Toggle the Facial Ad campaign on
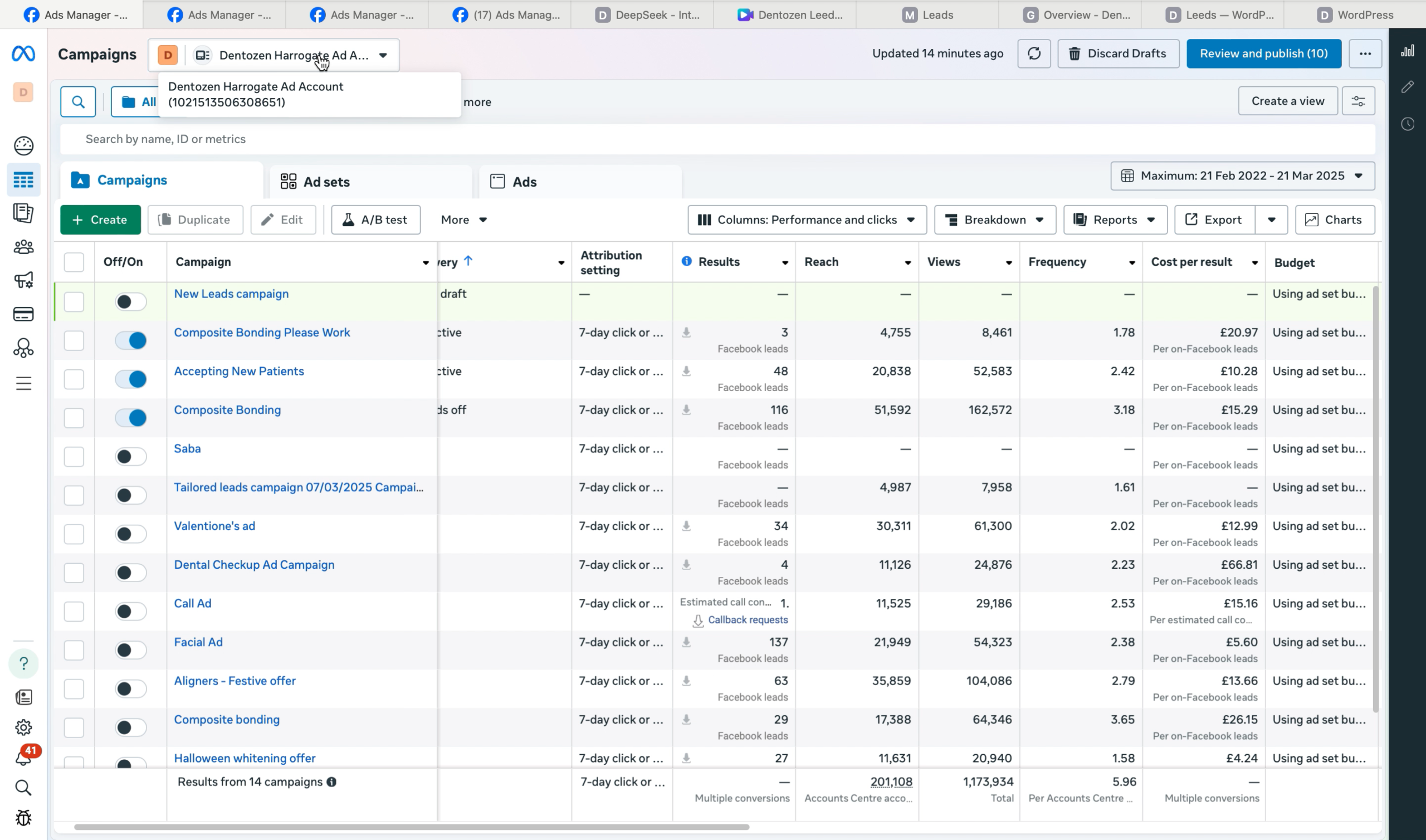The image size is (1426, 840). click(x=131, y=651)
